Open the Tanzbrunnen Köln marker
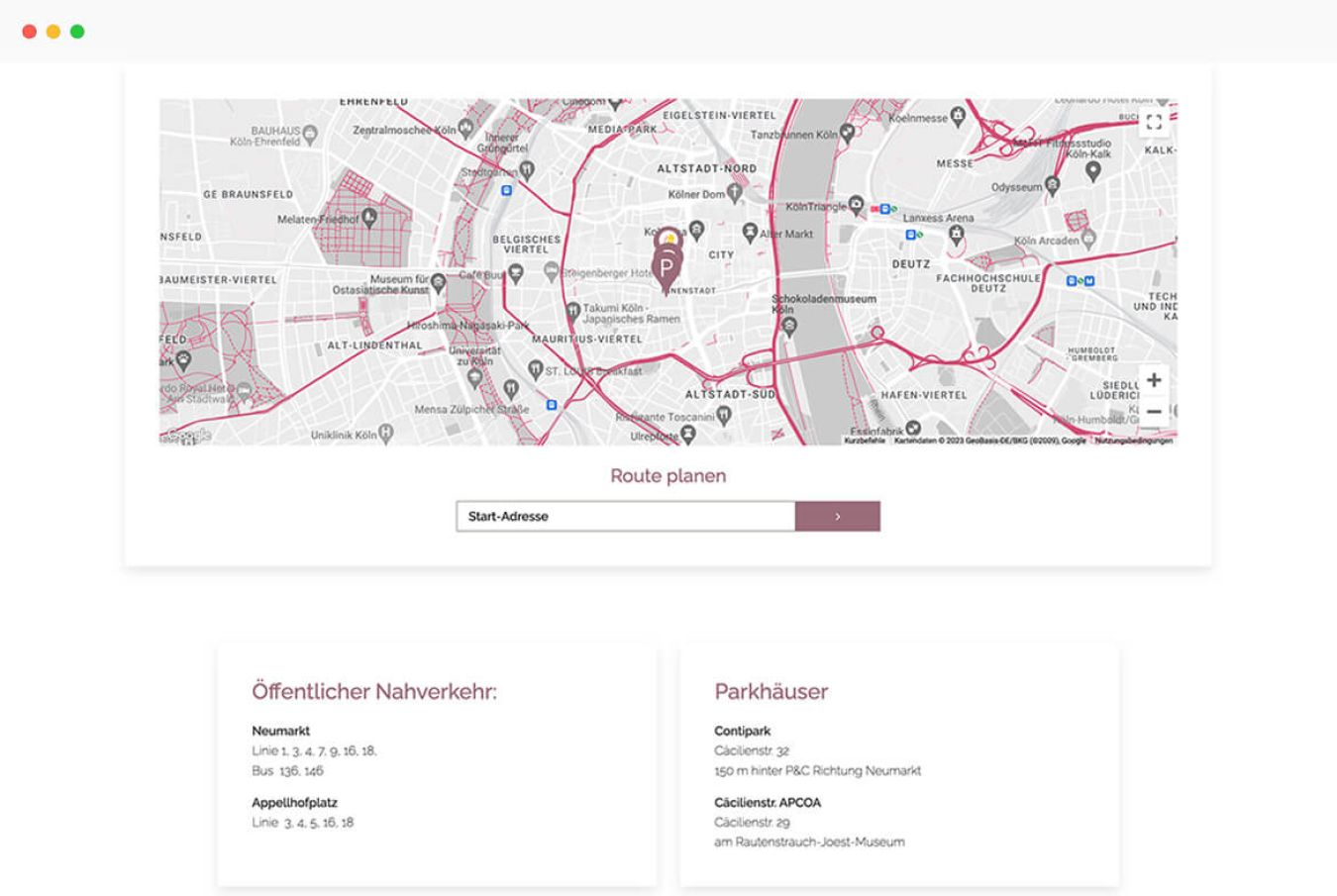The width and height of the screenshot is (1337, 896). point(847,133)
